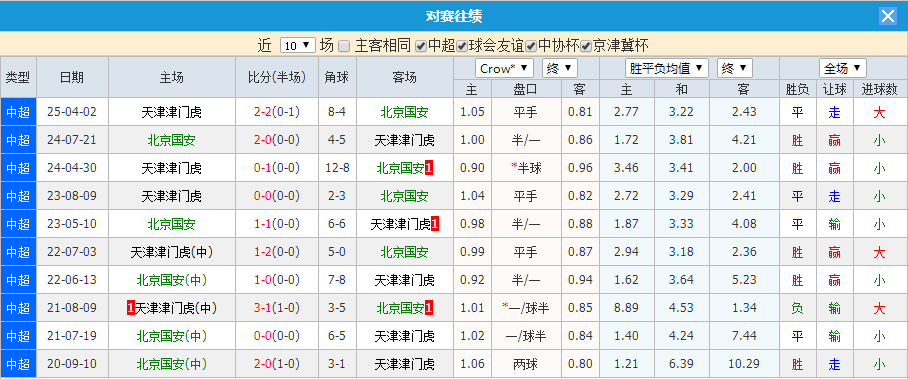Open the Crow* bookmaker dropdown
The image size is (908, 379).
[504, 68]
